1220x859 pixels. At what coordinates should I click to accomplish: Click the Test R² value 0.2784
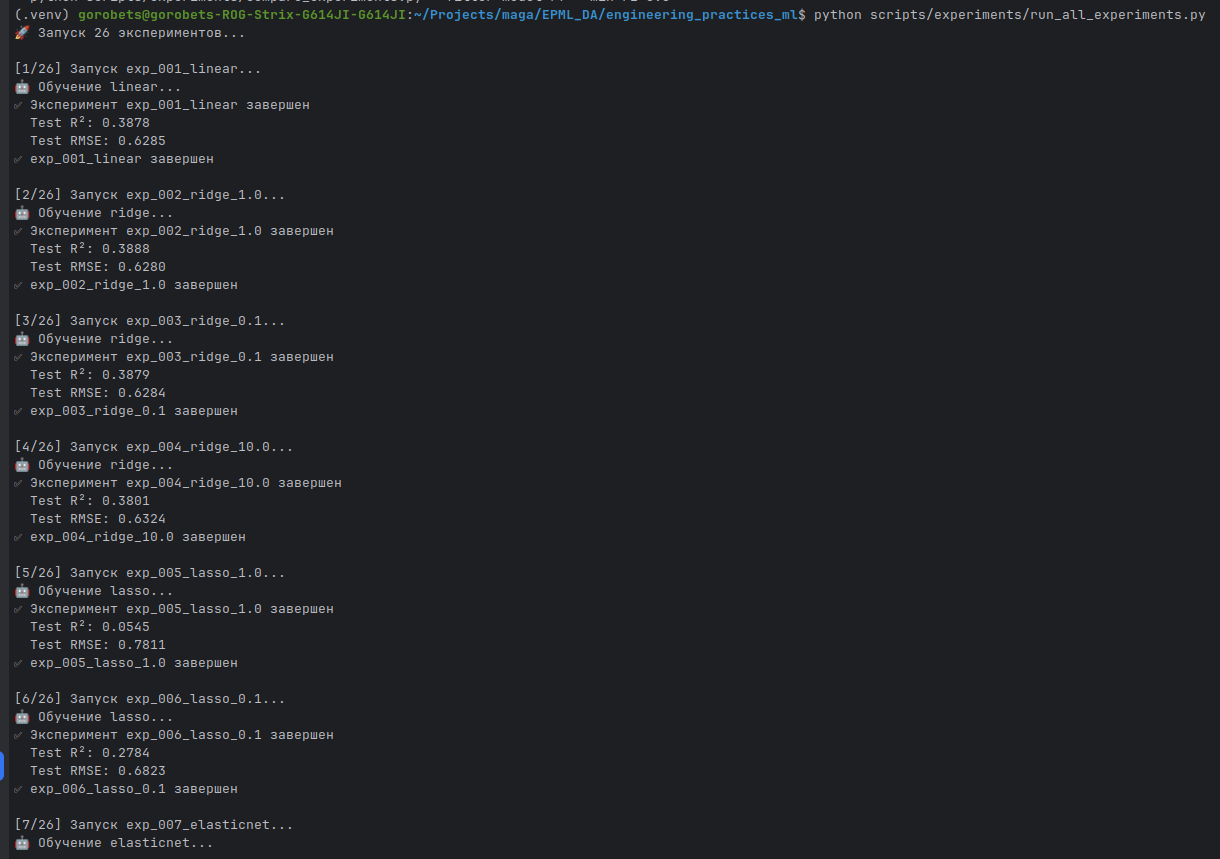point(126,753)
